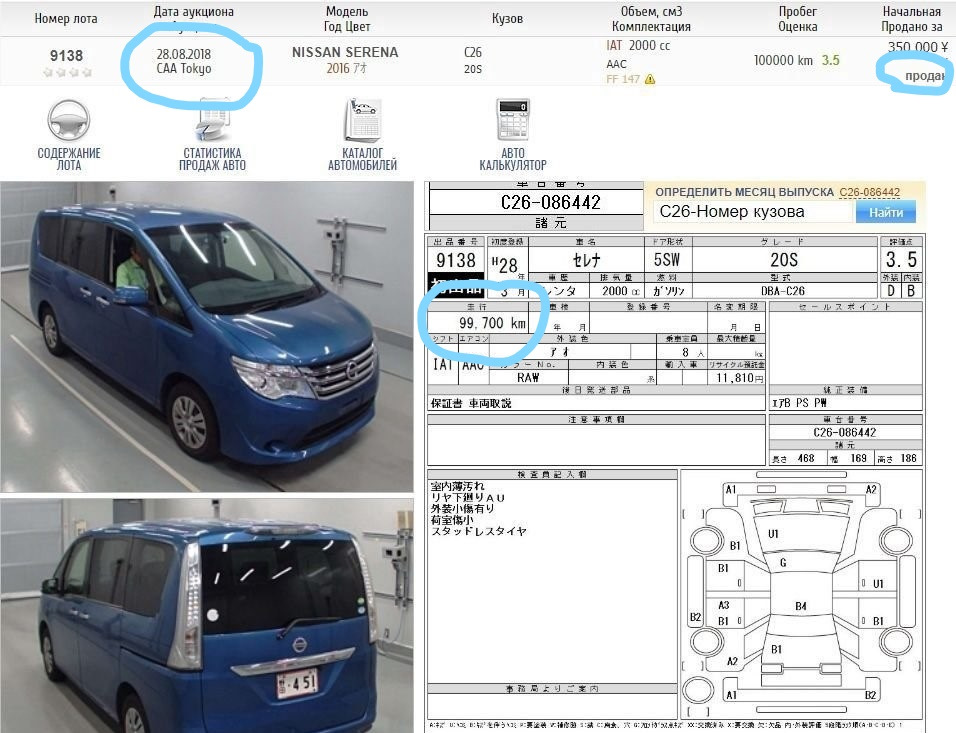This screenshot has height=733, width=956.
Task: Click the rating stars under lot 9138
Action: pos(67,72)
